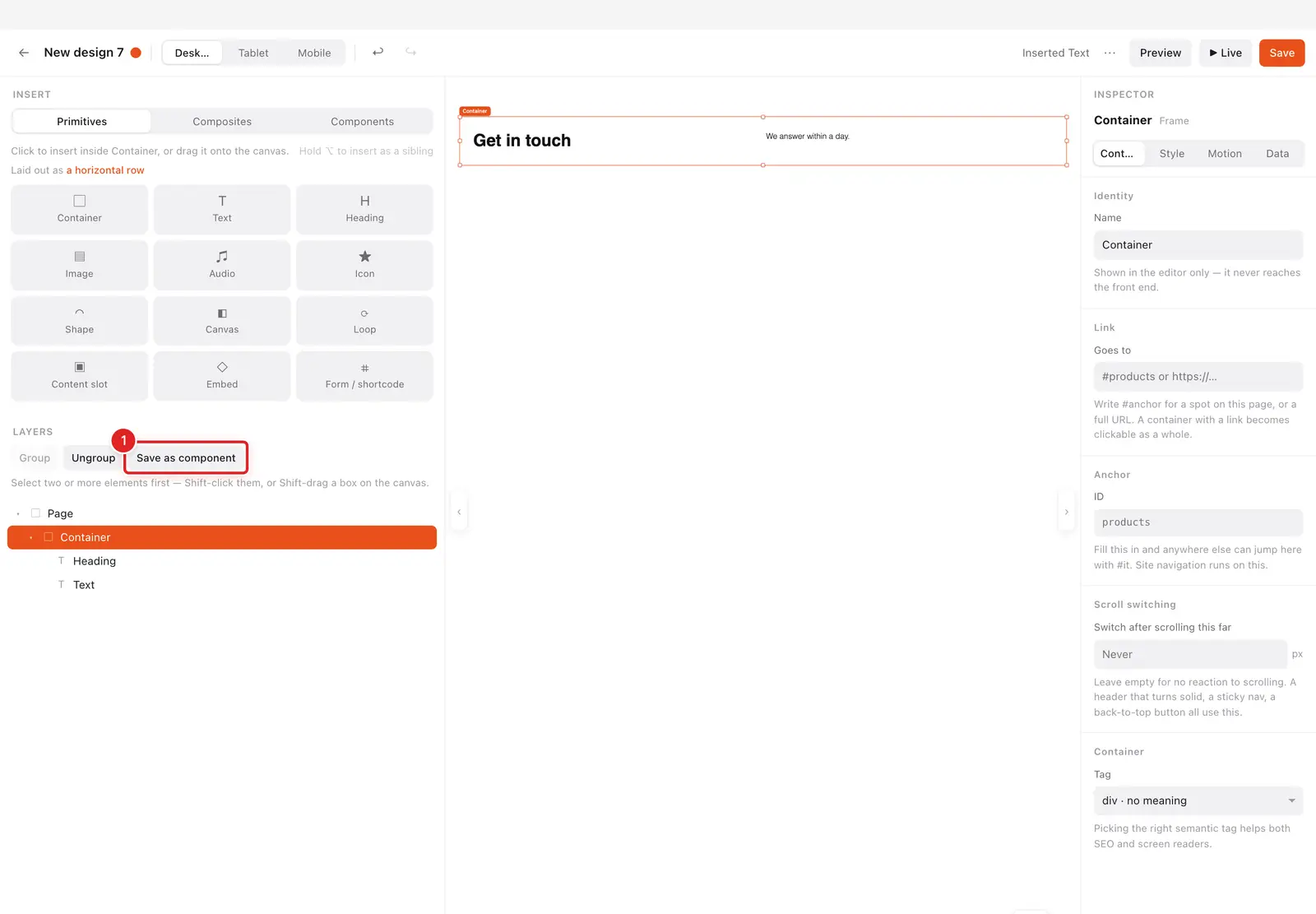Viewport: 1316px width, 914px height.
Task: Switch to the Style inspector tab
Action: pyautogui.click(x=1172, y=153)
